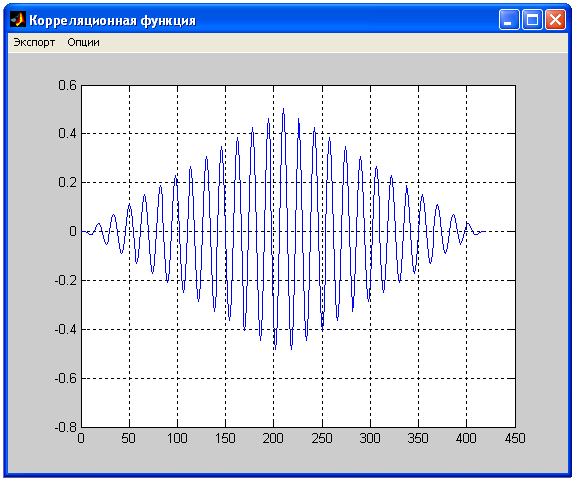Minimize the Корреляционная функция window
This screenshot has height=480, width=575.
[x=509, y=19]
